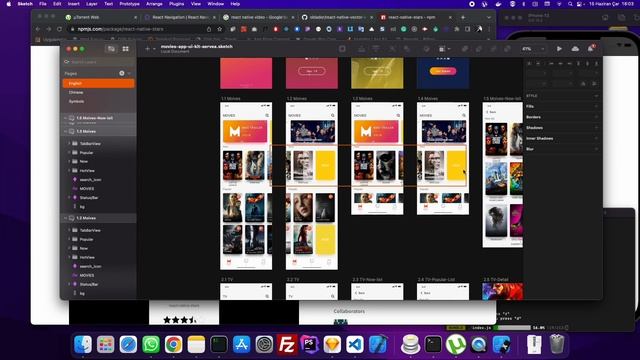Open PhpStorm from the Dock

[310, 344]
